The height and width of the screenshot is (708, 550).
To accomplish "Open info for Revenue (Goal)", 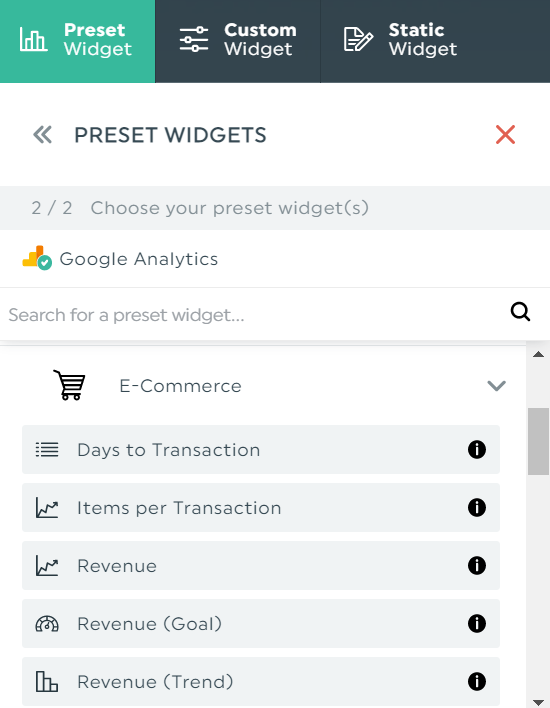I will [x=476, y=624].
